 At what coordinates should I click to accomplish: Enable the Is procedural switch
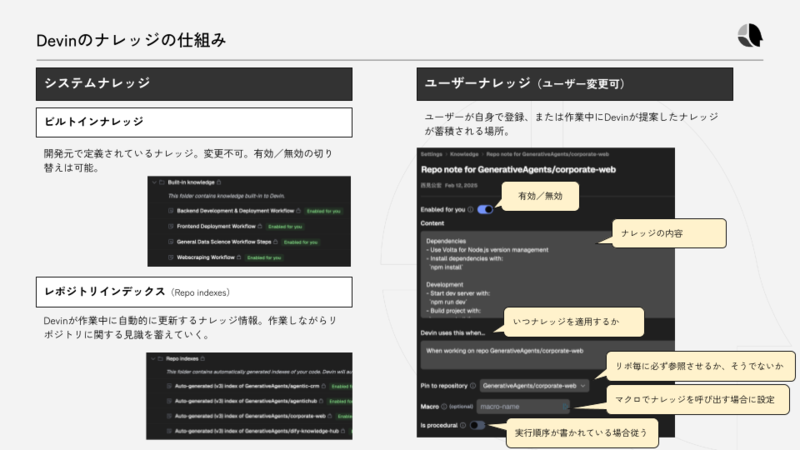pos(477,425)
